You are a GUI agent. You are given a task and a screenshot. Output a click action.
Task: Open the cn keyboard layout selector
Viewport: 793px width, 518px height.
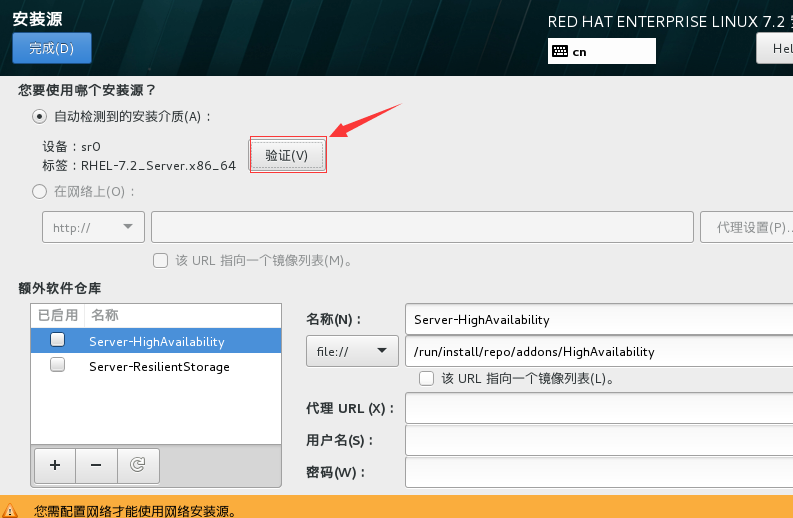(x=602, y=51)
